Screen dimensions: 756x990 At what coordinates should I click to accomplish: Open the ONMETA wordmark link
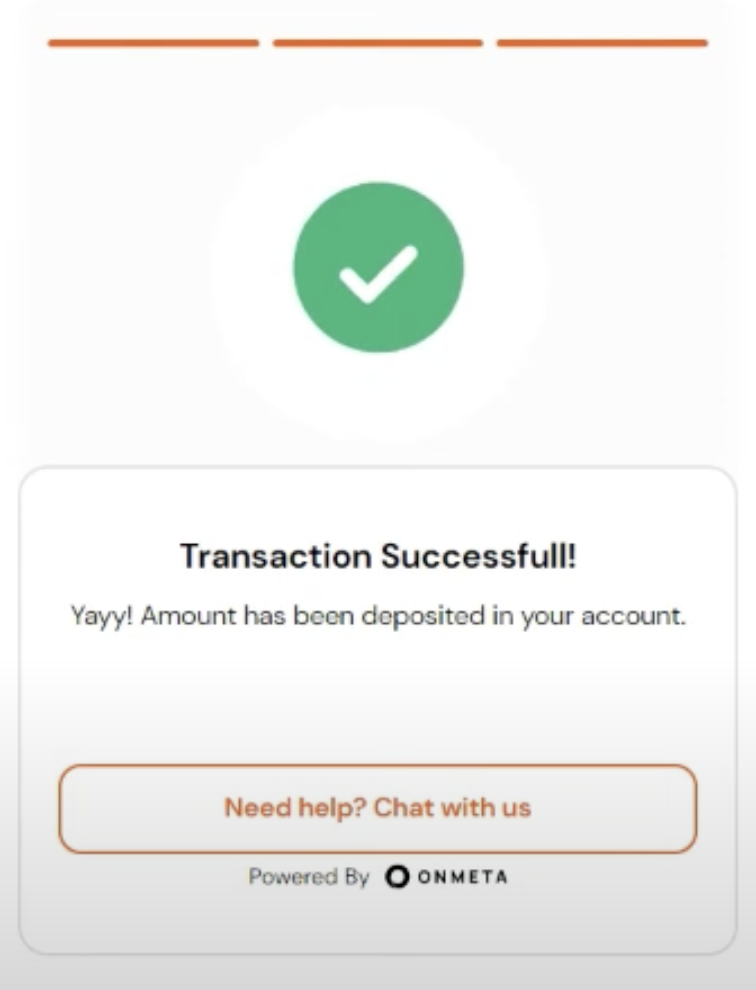point(462,877)
